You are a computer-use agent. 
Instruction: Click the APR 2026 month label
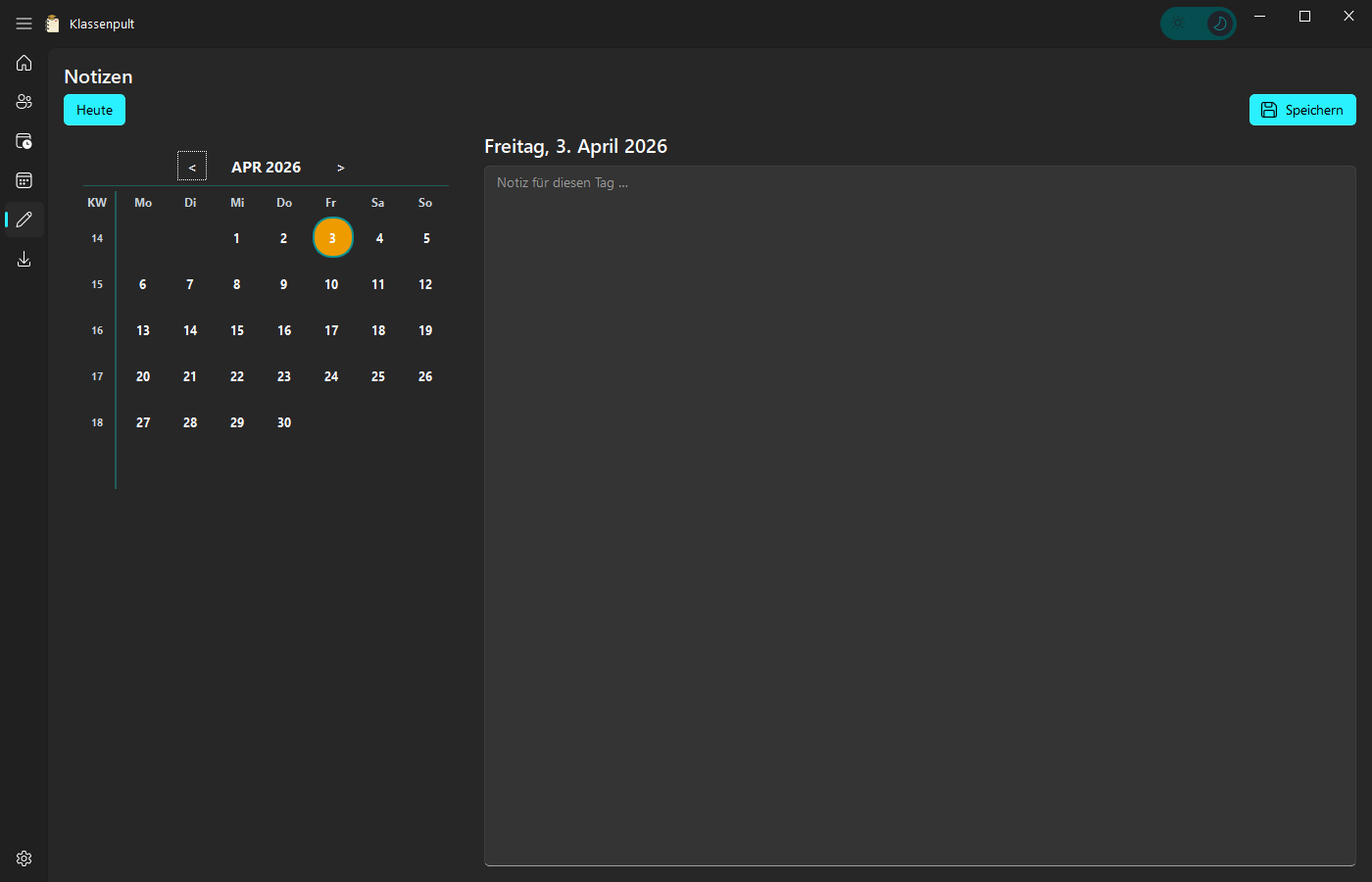pos(266,167)
